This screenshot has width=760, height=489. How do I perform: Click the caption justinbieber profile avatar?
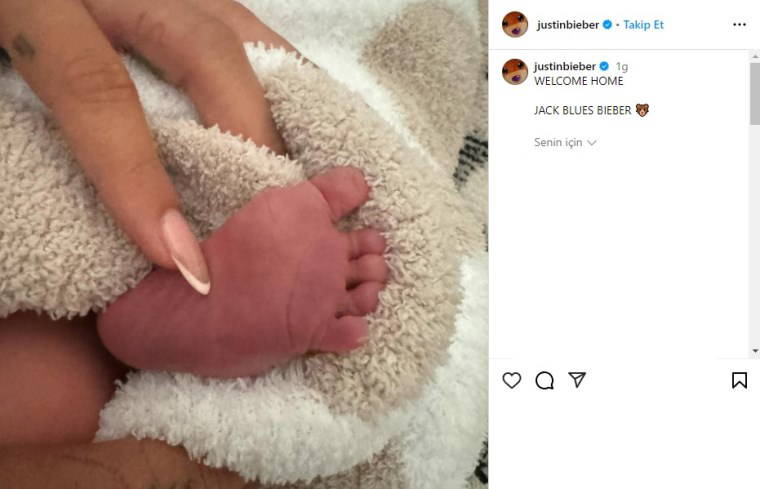tap(515, 72)
